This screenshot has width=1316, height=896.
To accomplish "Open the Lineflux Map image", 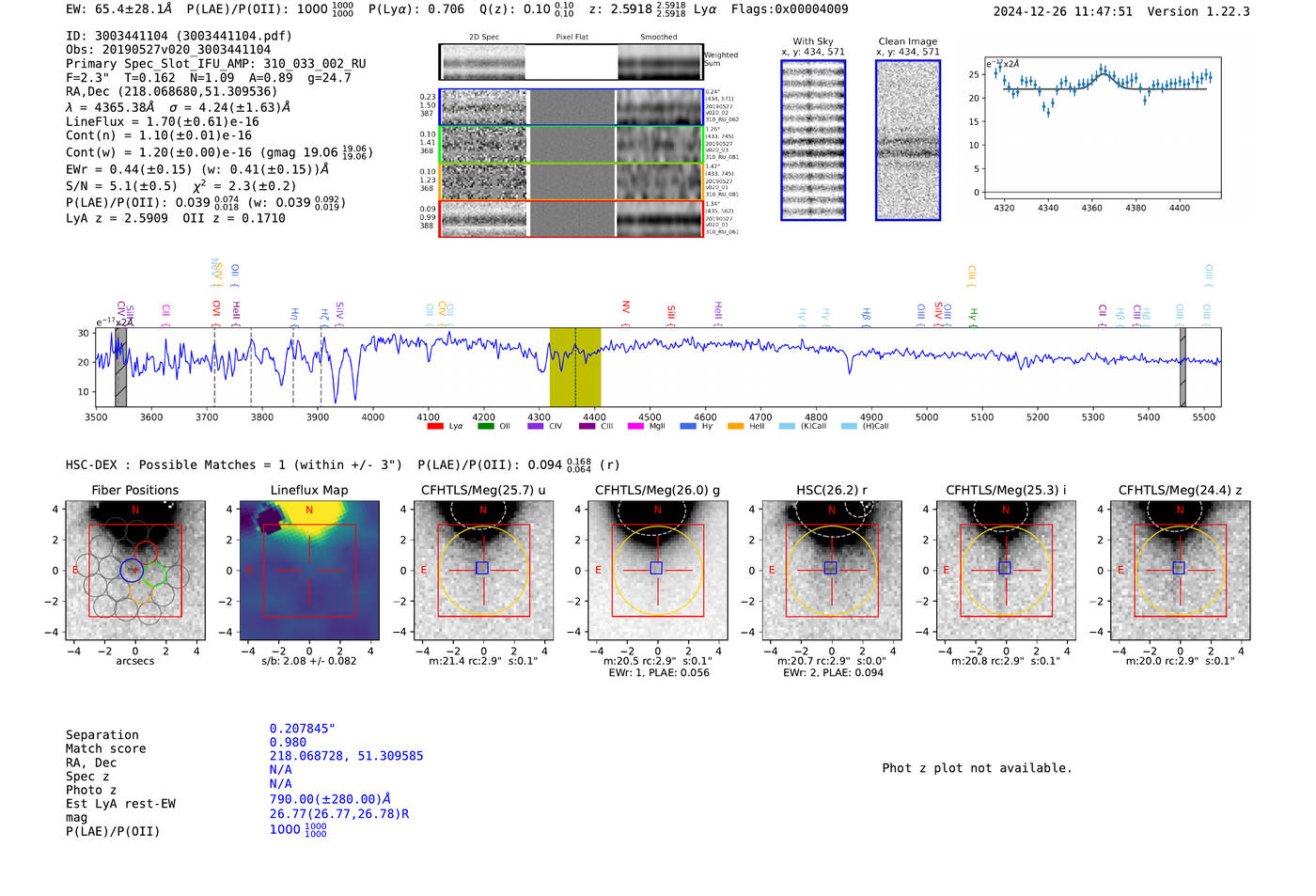I will [x=309, y=570].
